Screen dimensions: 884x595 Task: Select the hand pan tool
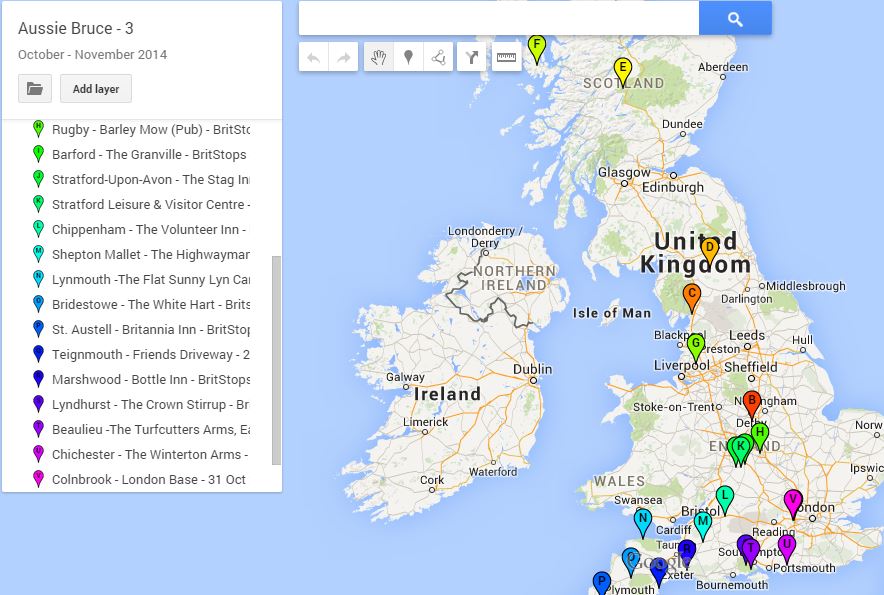(378, 58)
